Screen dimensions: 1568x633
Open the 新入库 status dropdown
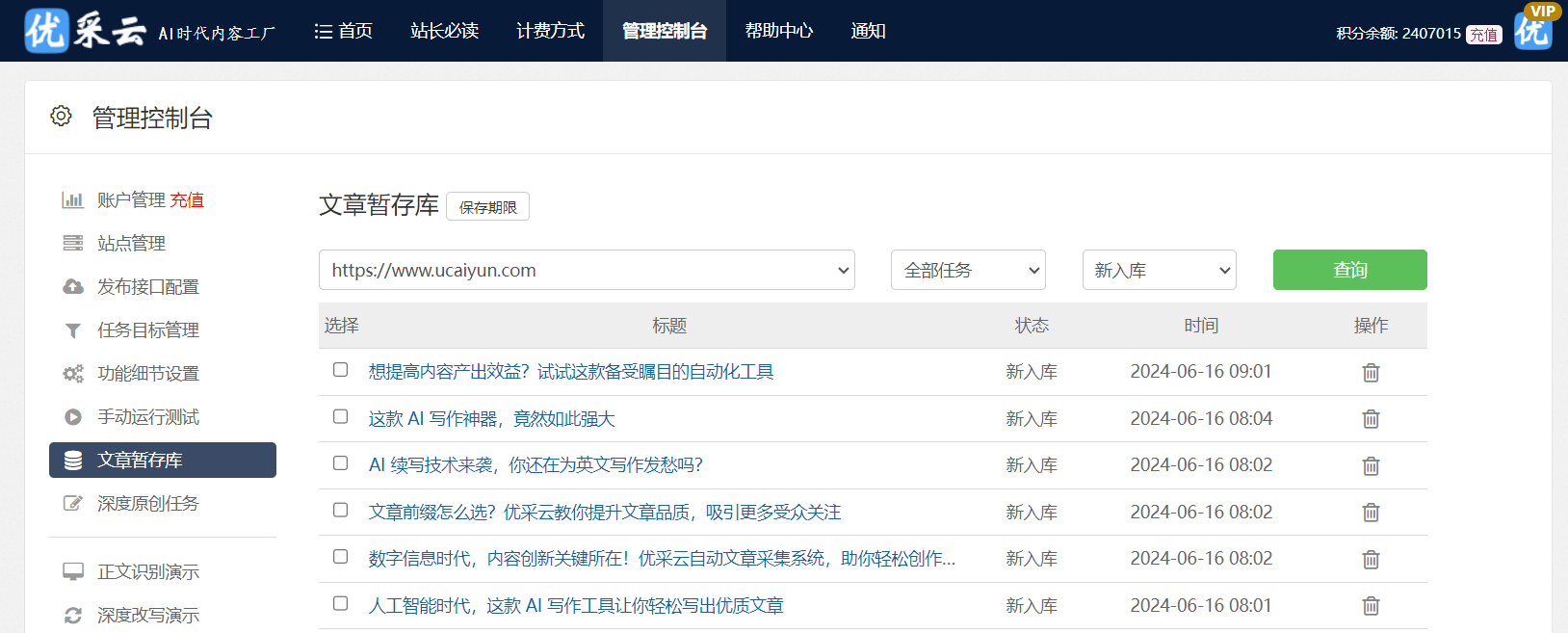1159,271
